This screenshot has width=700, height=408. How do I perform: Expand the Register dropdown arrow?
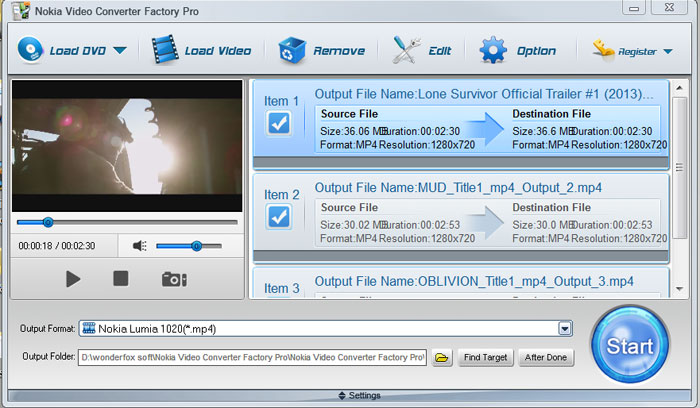pyautogui.click(x=668, y=51)
